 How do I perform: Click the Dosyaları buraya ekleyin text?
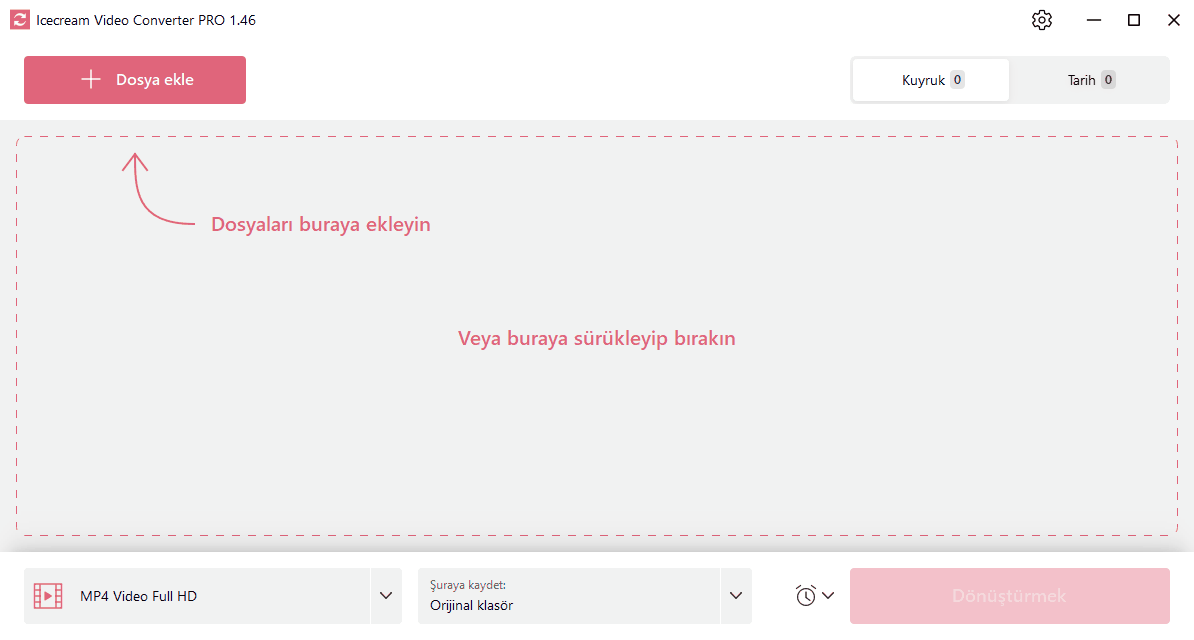pos(321,224)
